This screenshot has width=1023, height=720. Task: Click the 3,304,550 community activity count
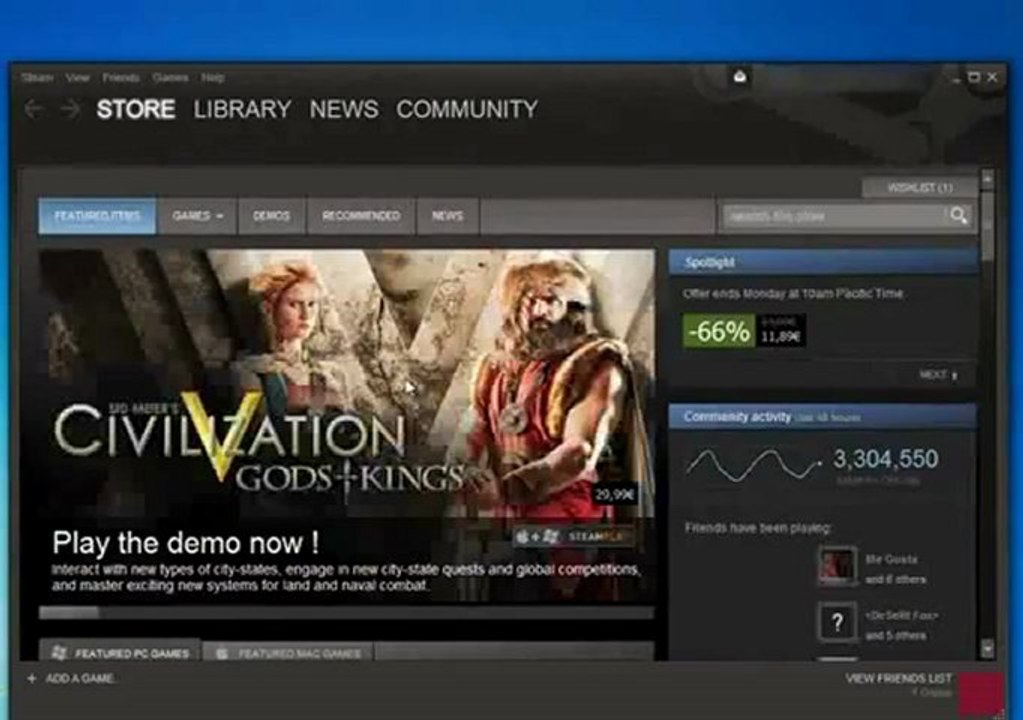[885, 458]
